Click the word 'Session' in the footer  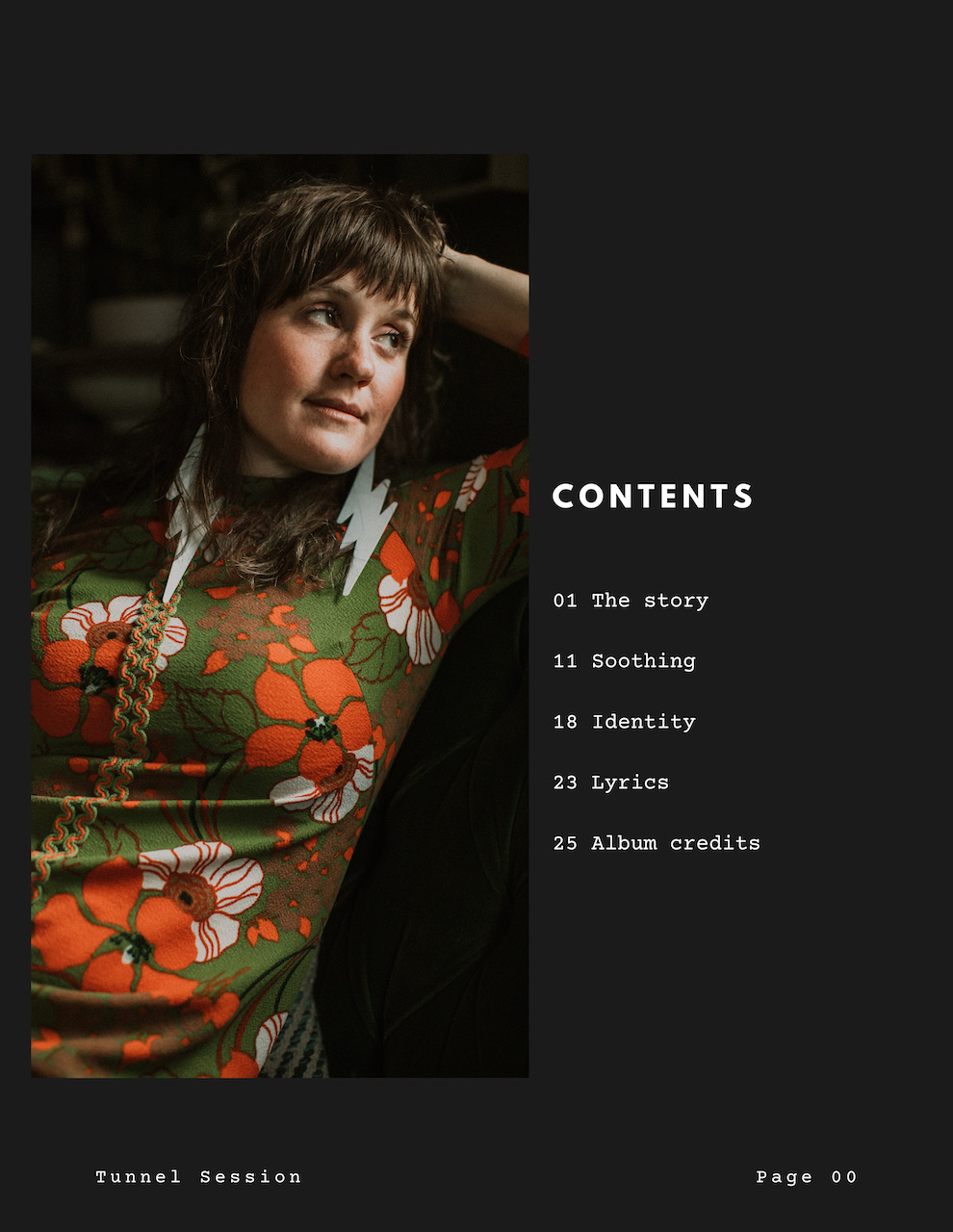(x=250, y=1176)
